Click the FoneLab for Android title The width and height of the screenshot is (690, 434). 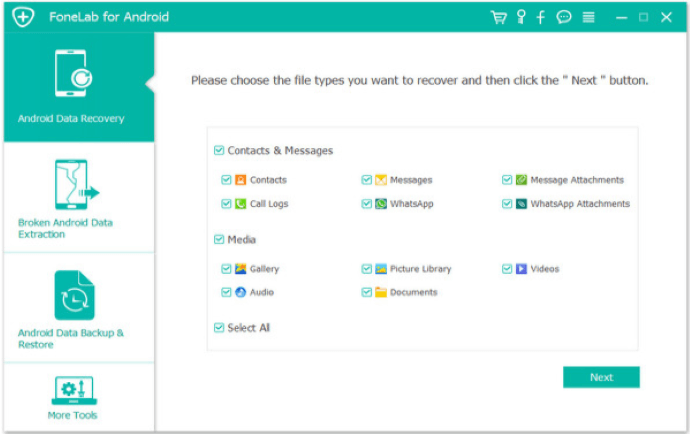pyautogui.click(x=109, y=17)
